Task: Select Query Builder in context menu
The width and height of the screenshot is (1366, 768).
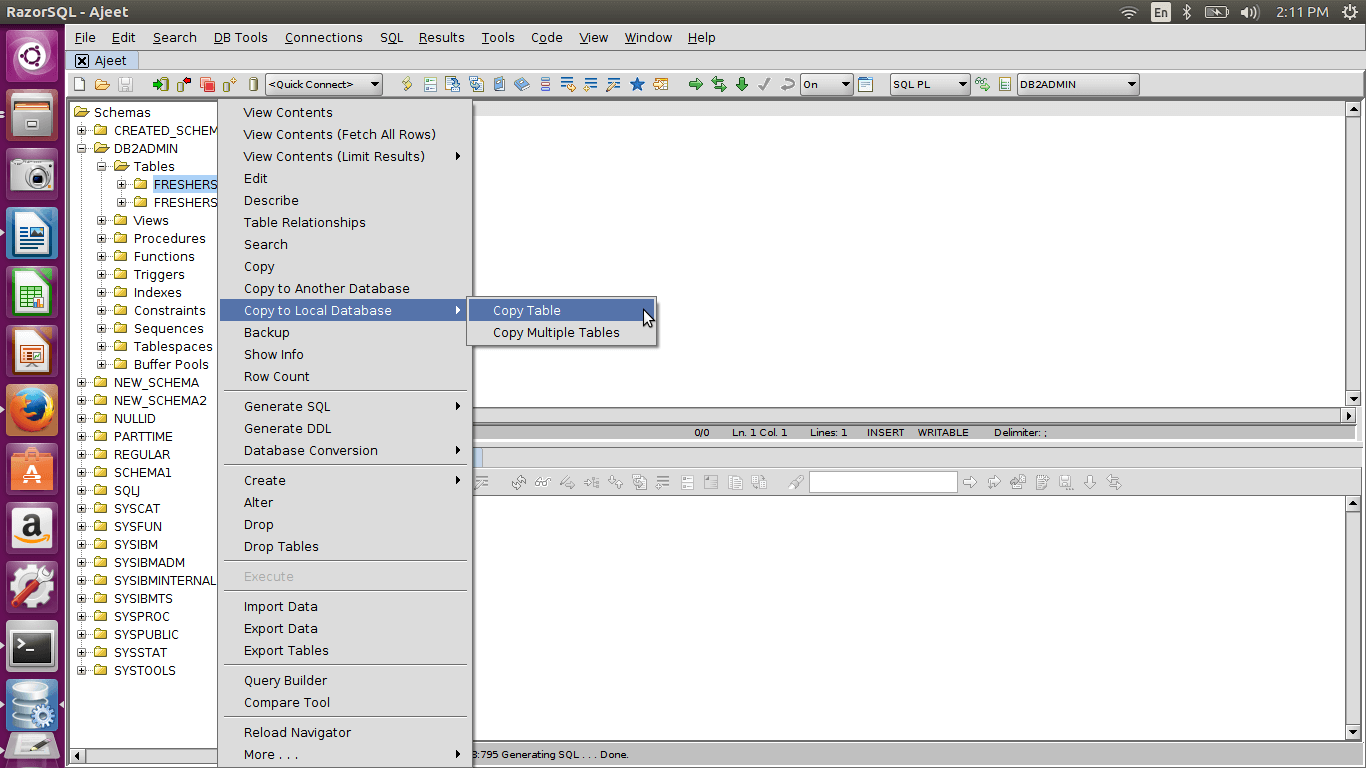Action: click(345, 680)
